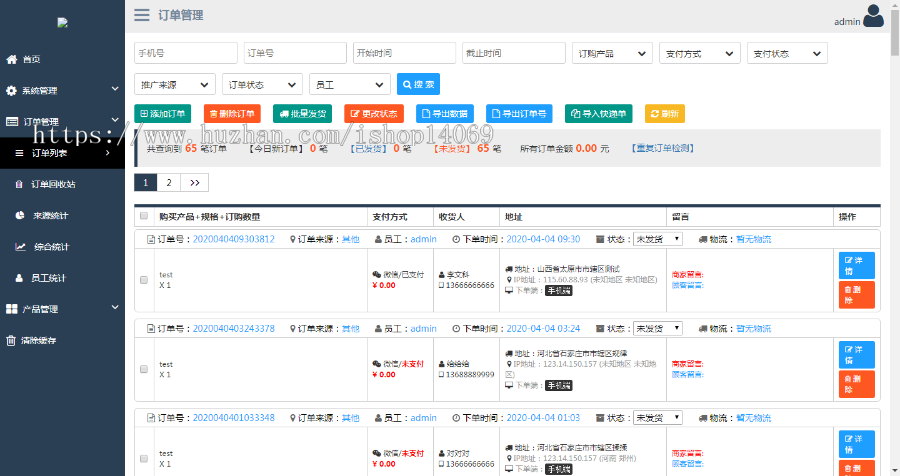Viewport: 900px width, 476px height.
Task: Go to page 2 of the order list
Action: pos(168,182)
